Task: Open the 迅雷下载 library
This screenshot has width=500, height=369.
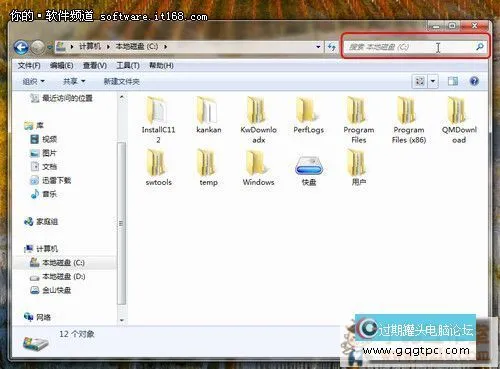Action: point(50,181)
